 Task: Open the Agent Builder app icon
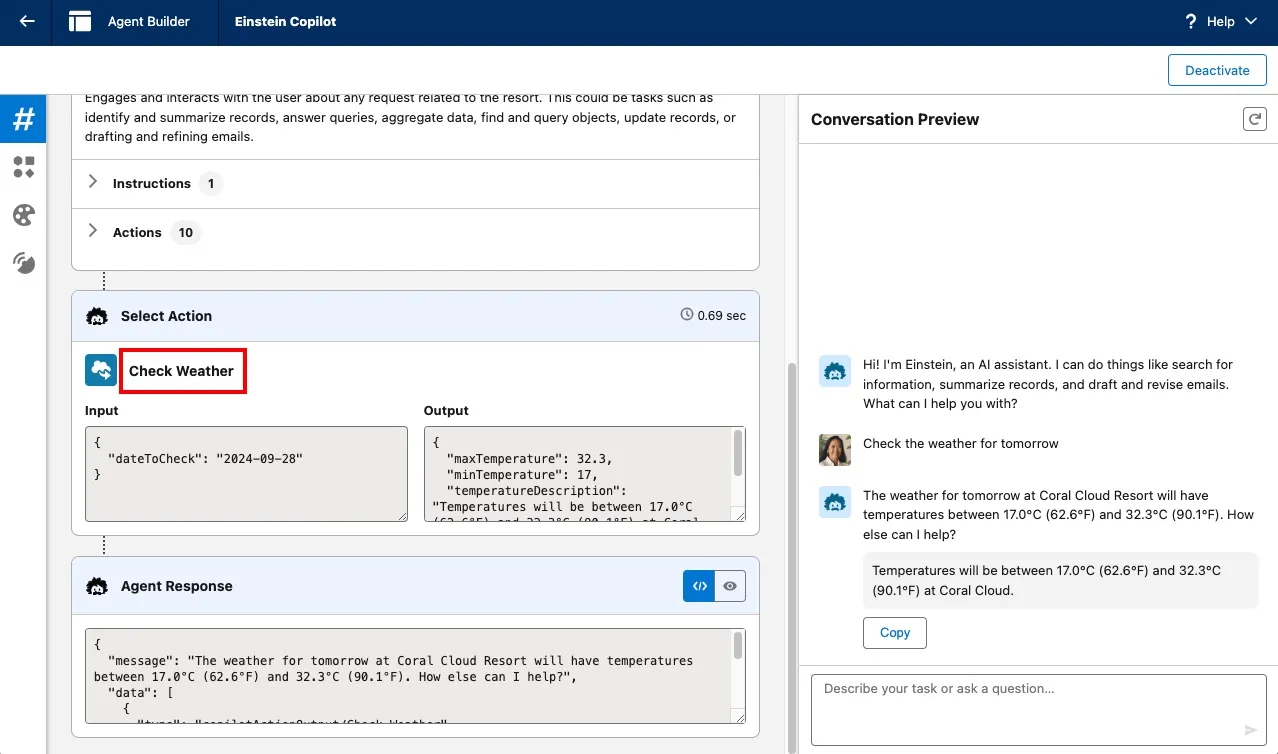[x=80, y=21]
